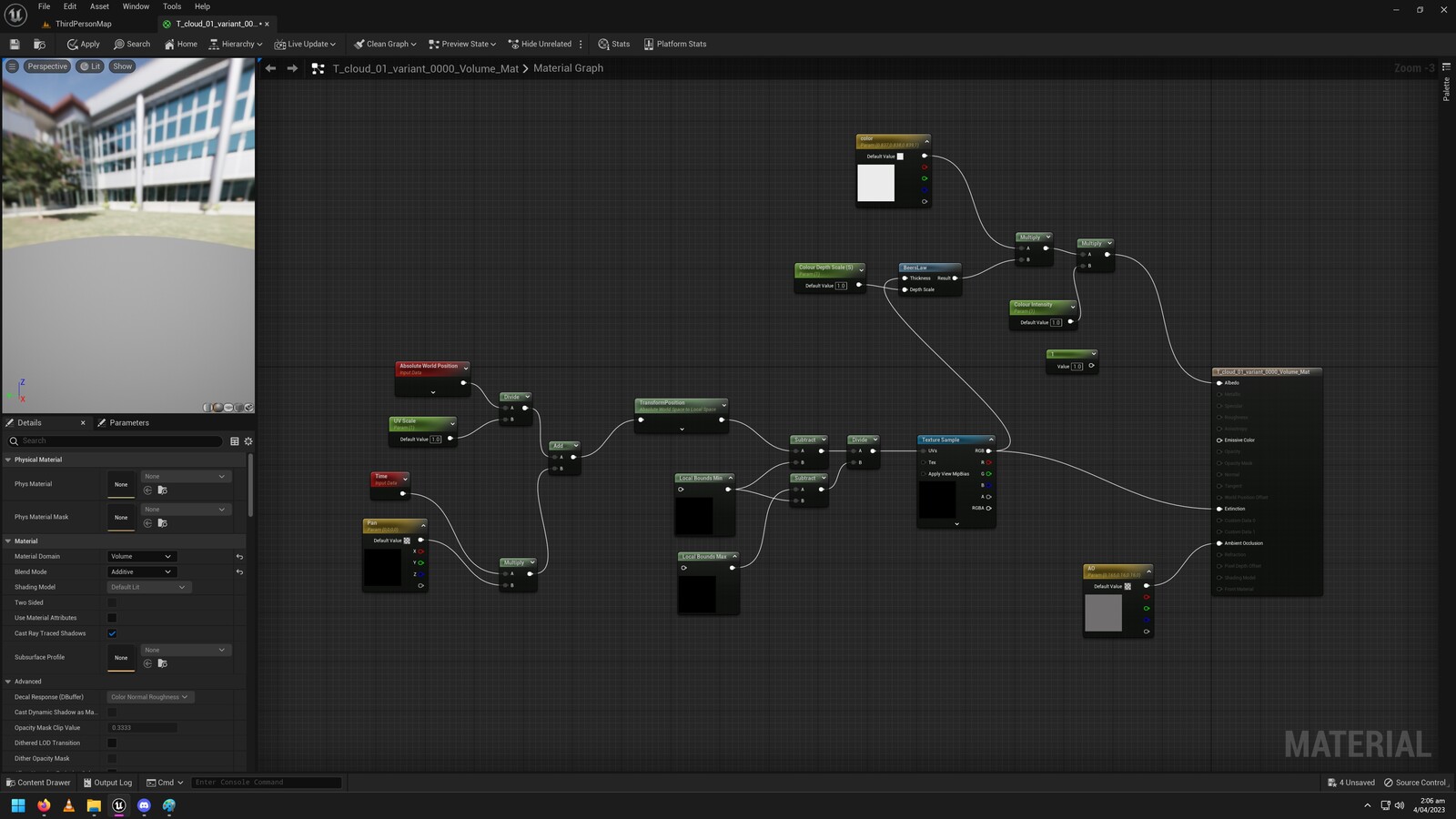Screen dimensions: 1456x819
Task: Select the Apply icon in the toolbar
Action: coord(83,44)
